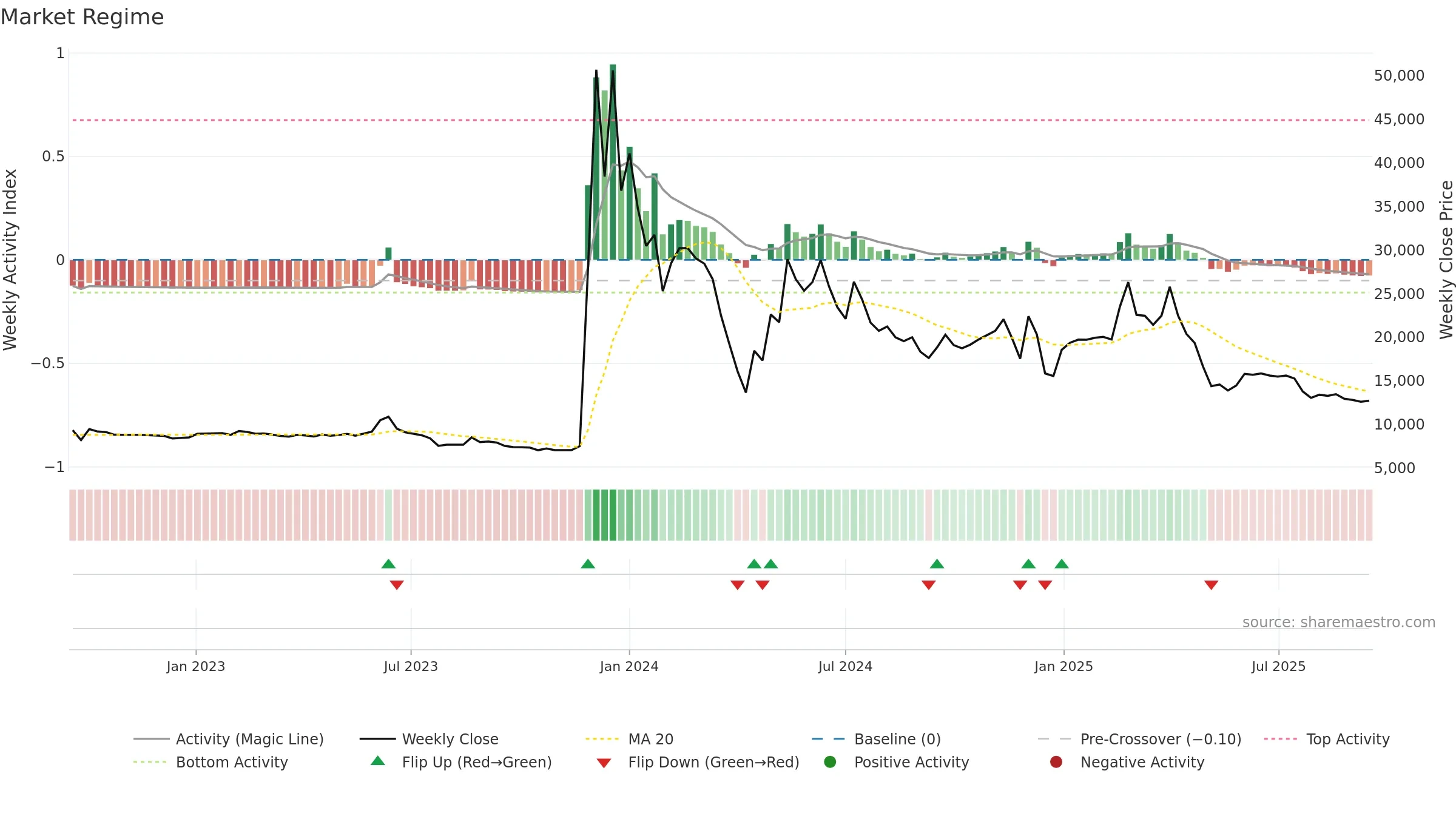Click the Jan 2024 axis label
The image size is (1456, 819).
coord(629,666)
